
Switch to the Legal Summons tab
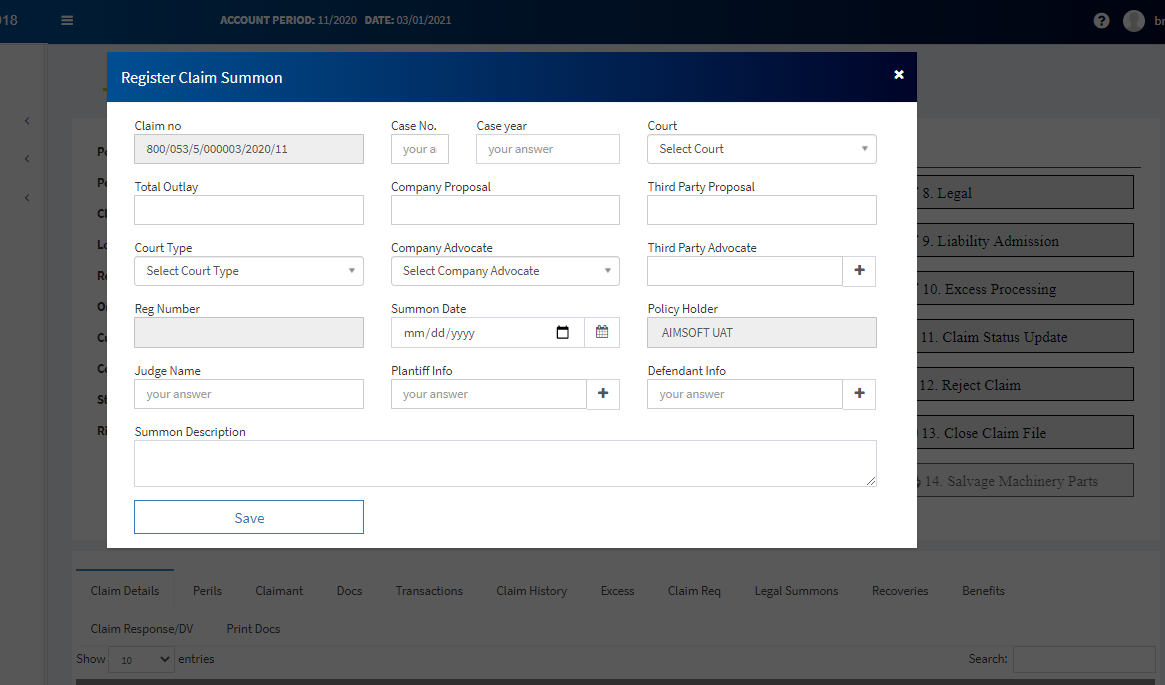pos(796,591)
